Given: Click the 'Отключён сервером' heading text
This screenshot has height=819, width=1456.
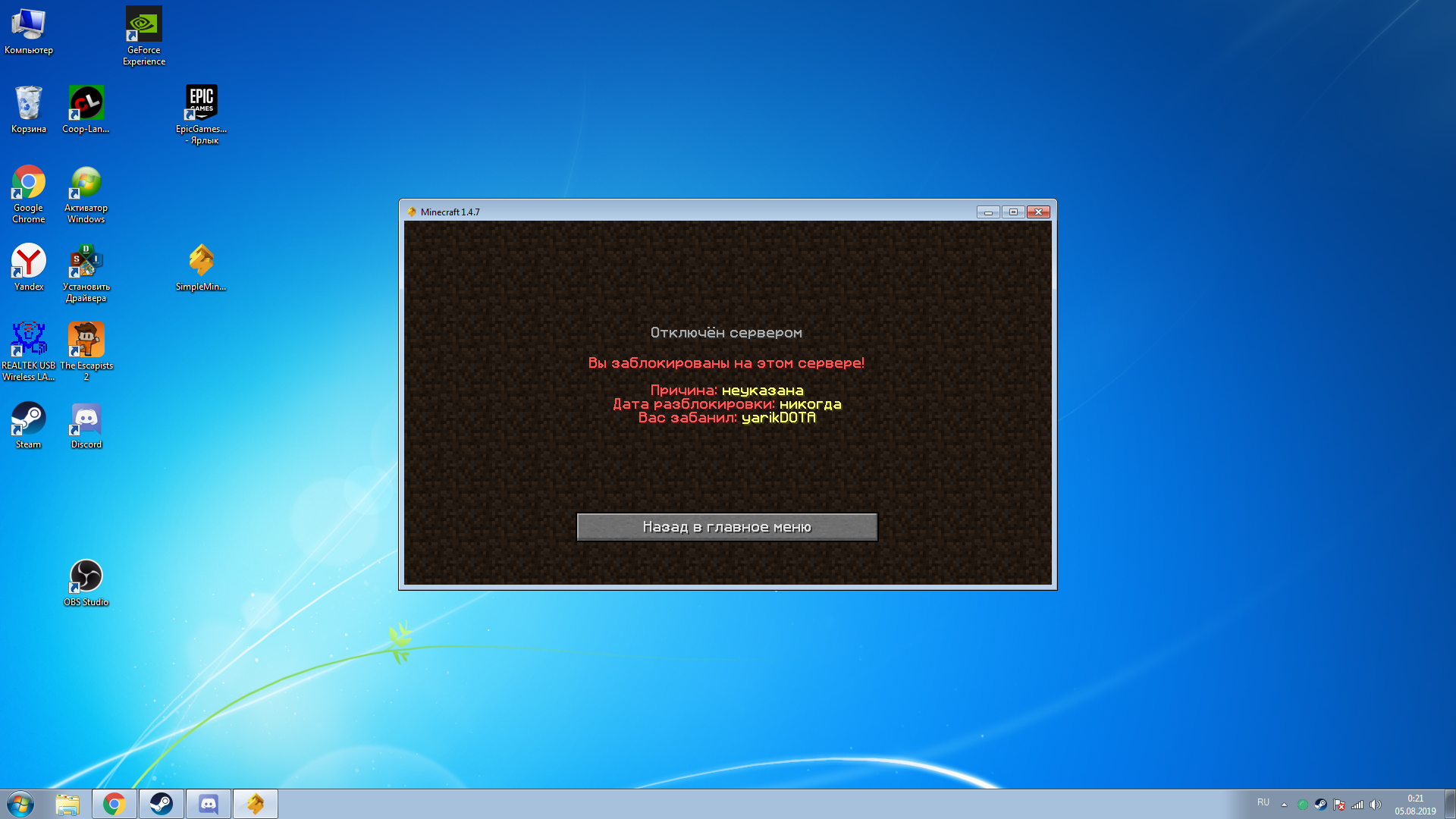Looking at the screenshot, I should pos(726,333).
